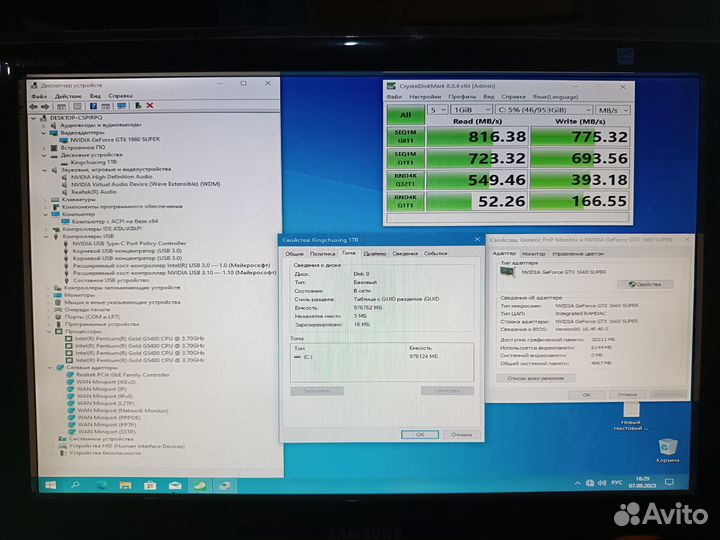
Task: Launch Microsoft Edge from taskbar
Action: tap(101, 485)
